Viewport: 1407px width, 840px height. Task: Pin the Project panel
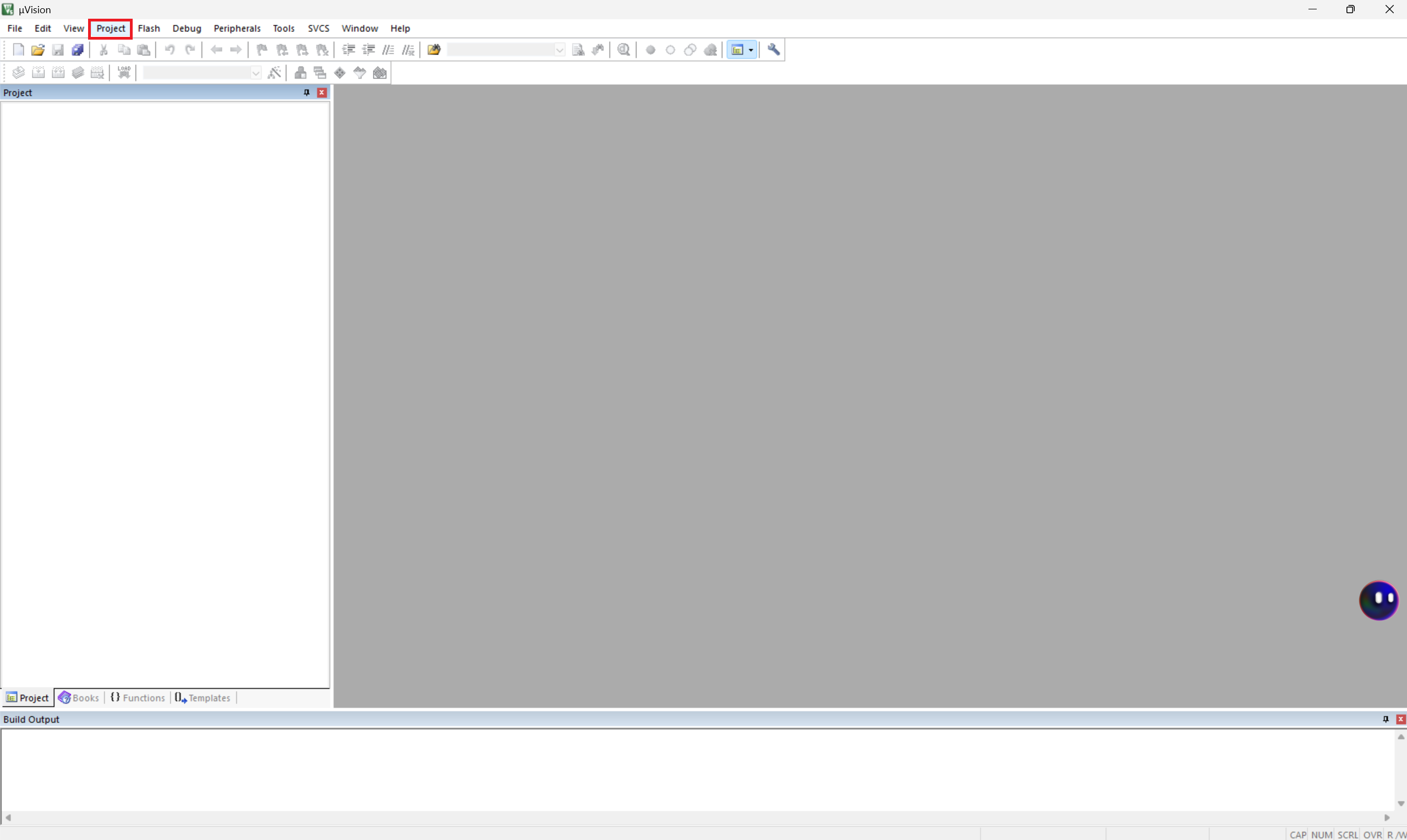(x=307, y=92)
